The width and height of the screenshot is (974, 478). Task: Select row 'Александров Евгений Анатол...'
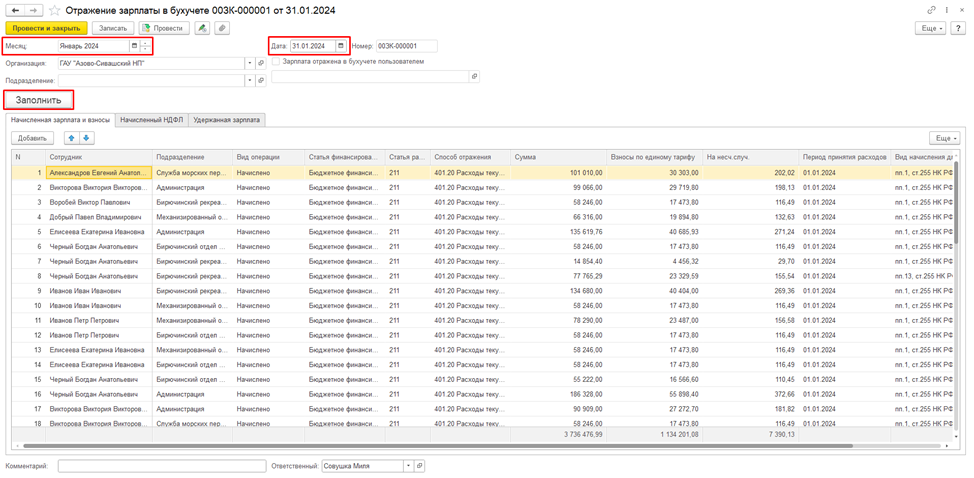pyautogui.click(x=99, y=172)
